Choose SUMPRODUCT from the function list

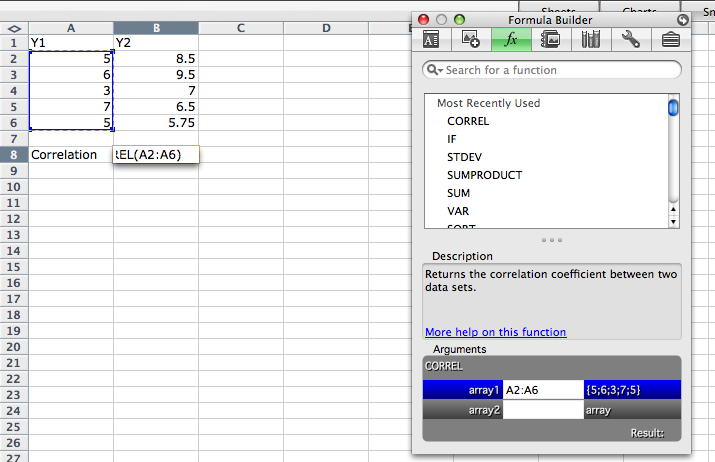484,175
